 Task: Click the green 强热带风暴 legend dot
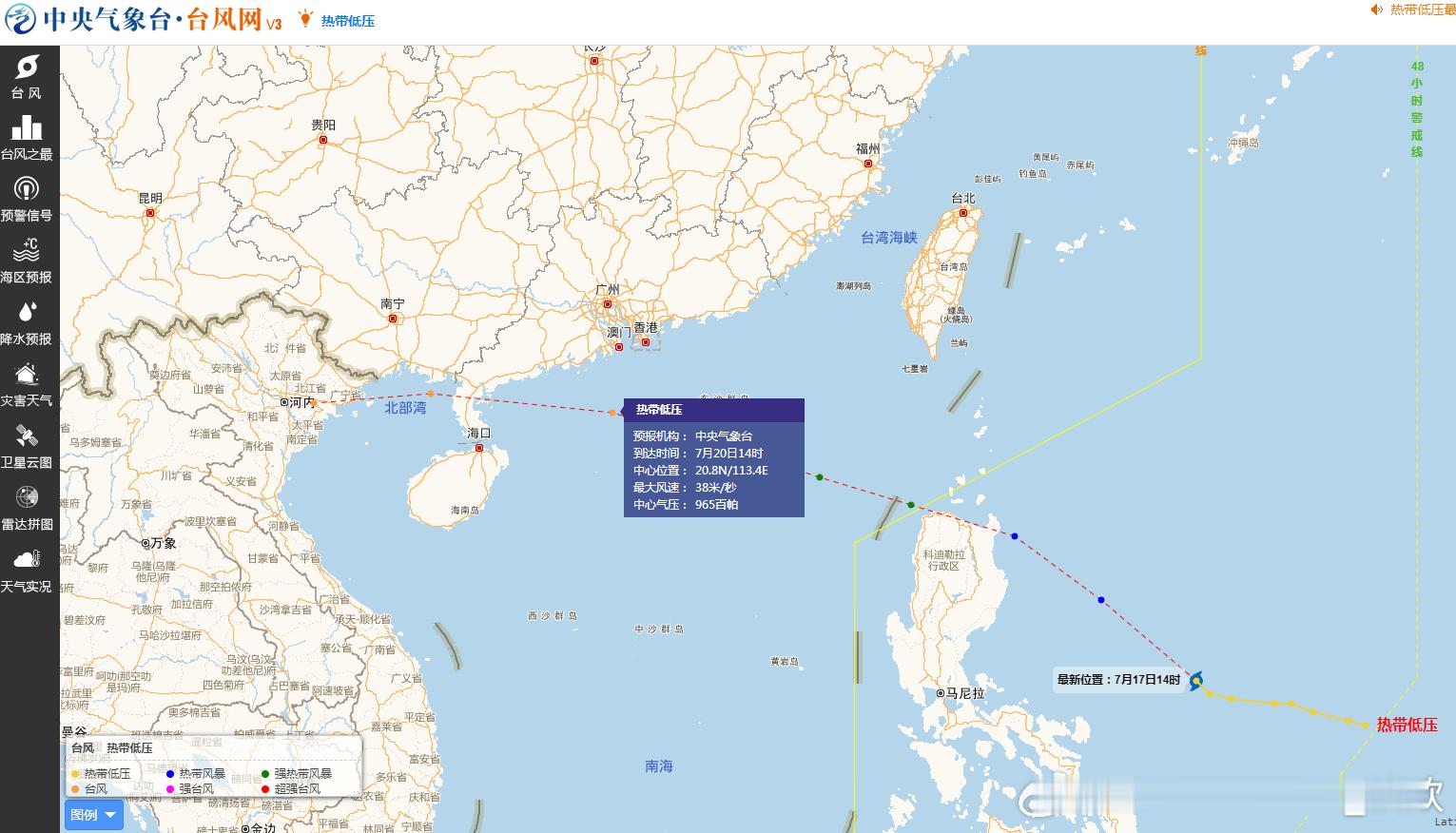(x=265, y=774)
